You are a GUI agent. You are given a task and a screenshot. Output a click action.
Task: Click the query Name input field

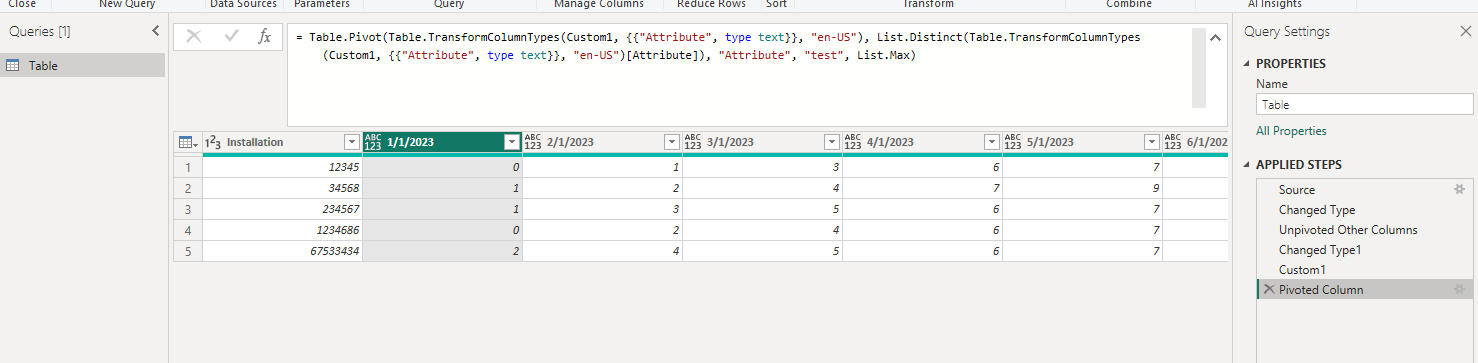pos(1365,104)
